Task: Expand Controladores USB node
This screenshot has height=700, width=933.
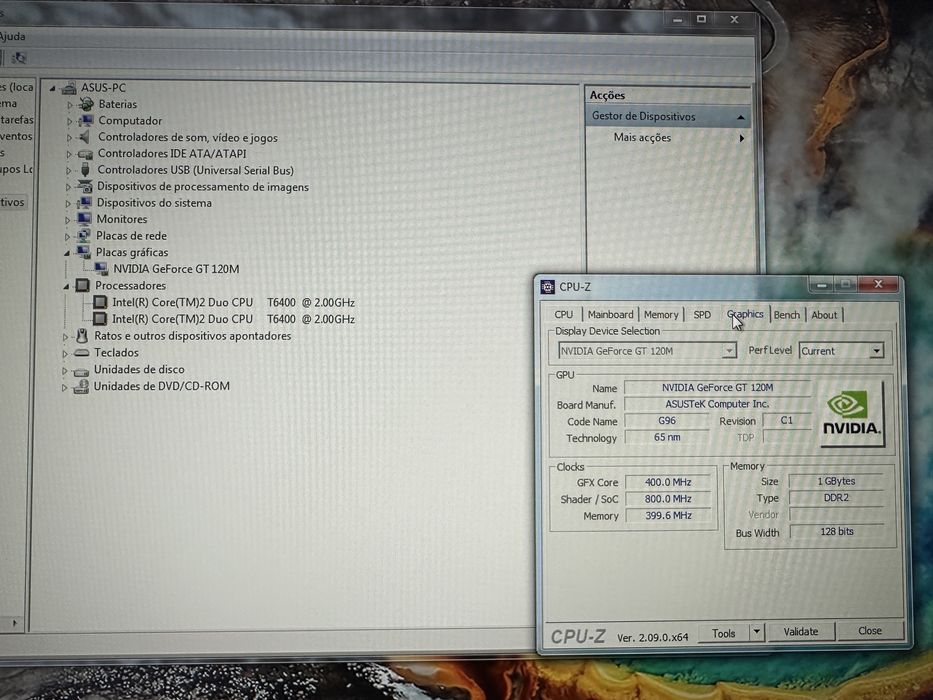Action: point(68,171)
